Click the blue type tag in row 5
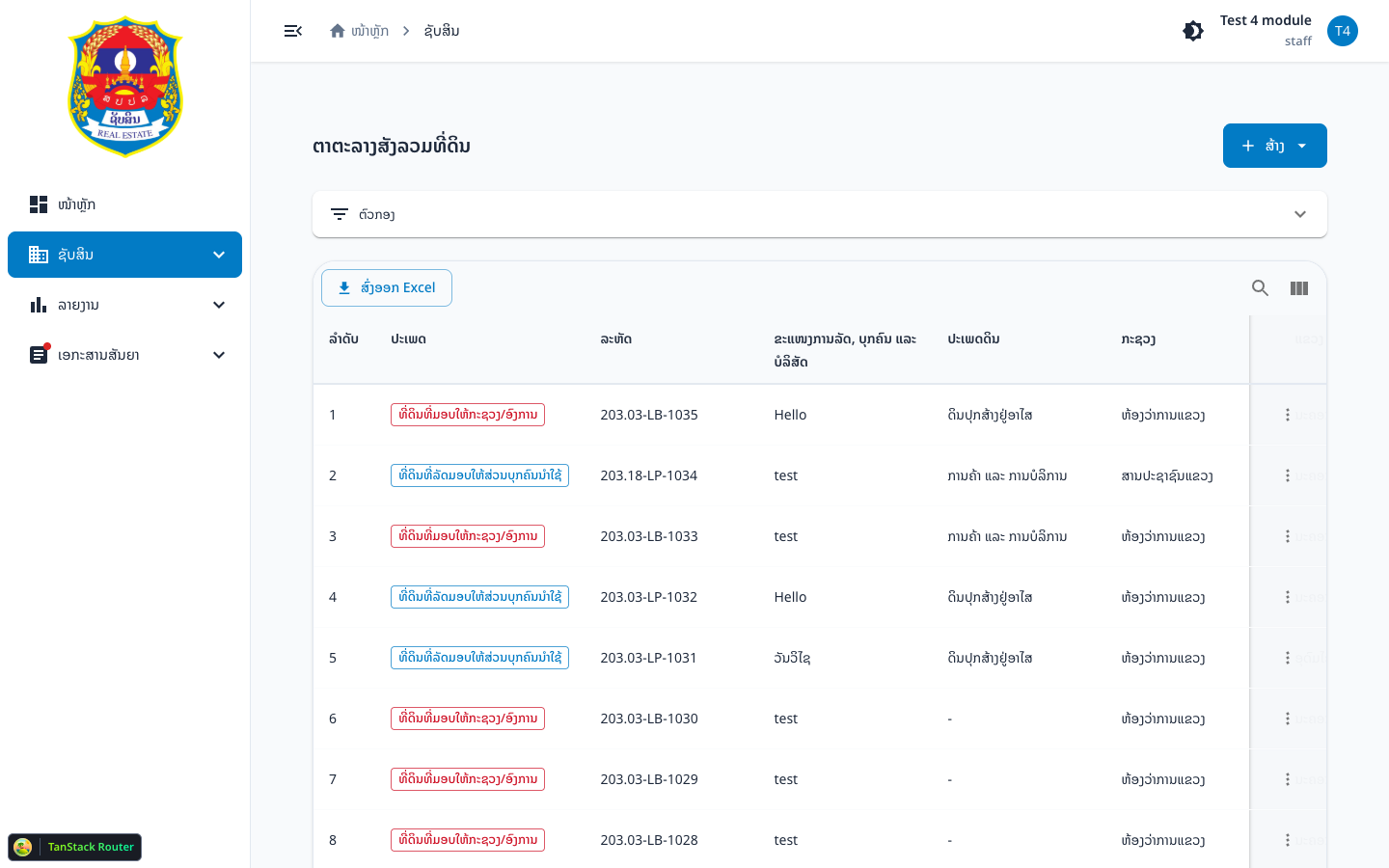The width and height of the screenshot is (1389, 868). (x=479, y=658)
